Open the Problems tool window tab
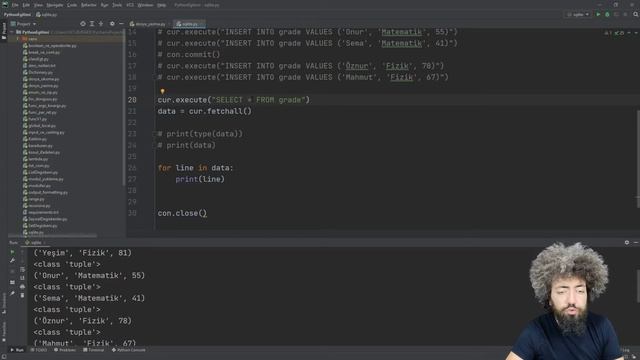This screenshot has width=640, height=360. [65, 350]
